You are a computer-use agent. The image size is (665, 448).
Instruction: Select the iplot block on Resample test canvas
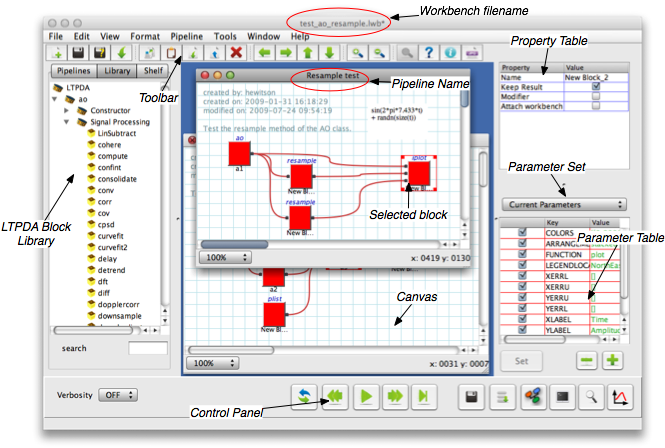(x=419, y=174)
